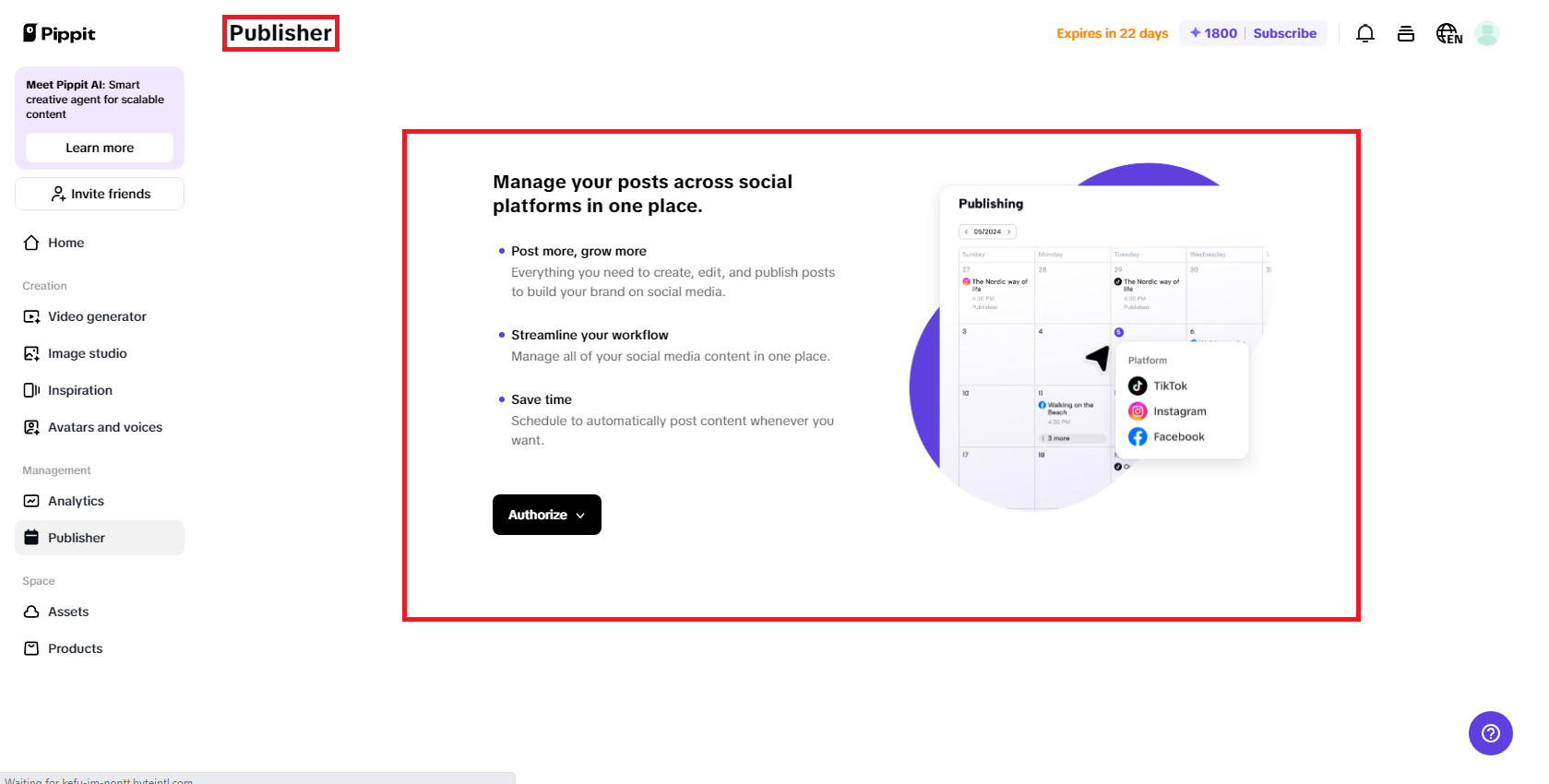Click Learn more about Pippit AI
This screenshot has width=1549, height=784.
[x=99, y=148]
